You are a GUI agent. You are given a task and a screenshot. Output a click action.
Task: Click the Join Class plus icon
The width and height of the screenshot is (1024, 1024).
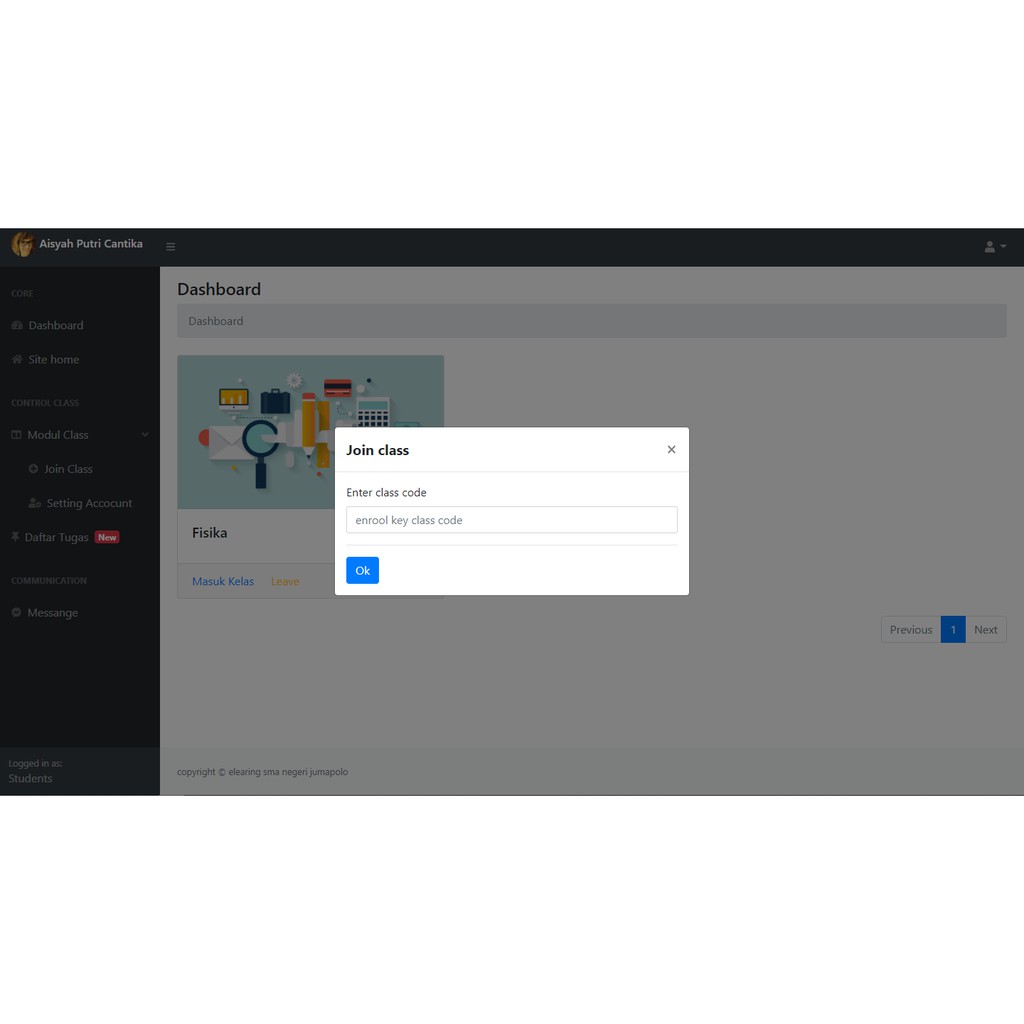pos(33,469)
